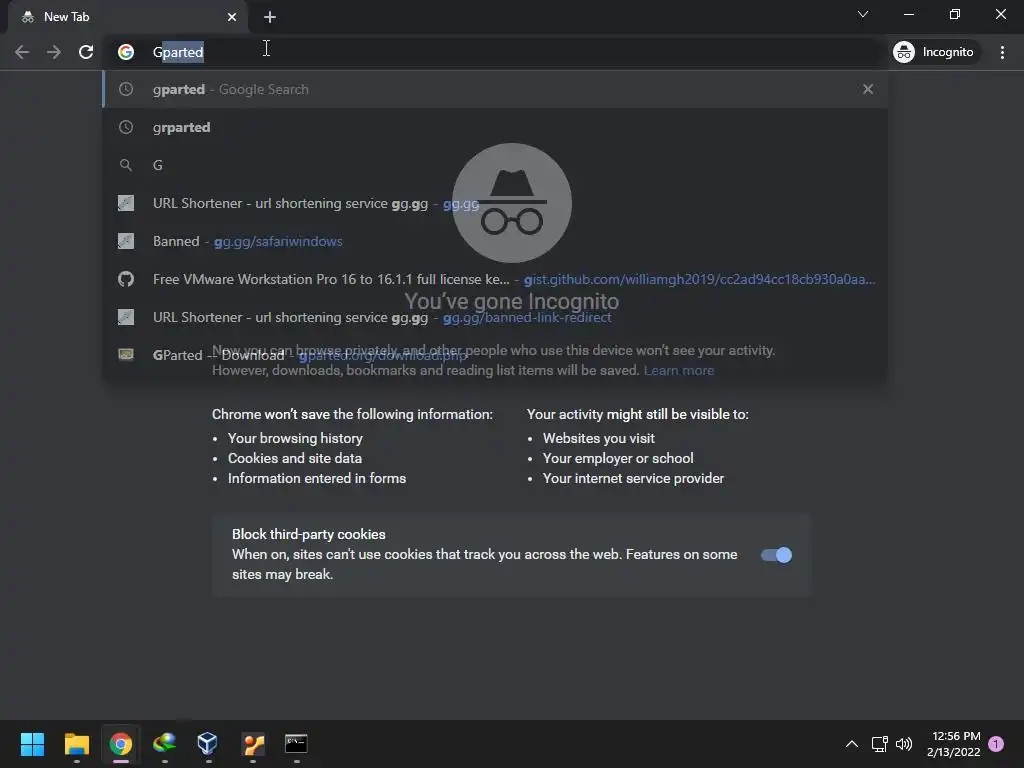
Task: Go forward using the forward arrow
Action: click(x=54, y=52)
